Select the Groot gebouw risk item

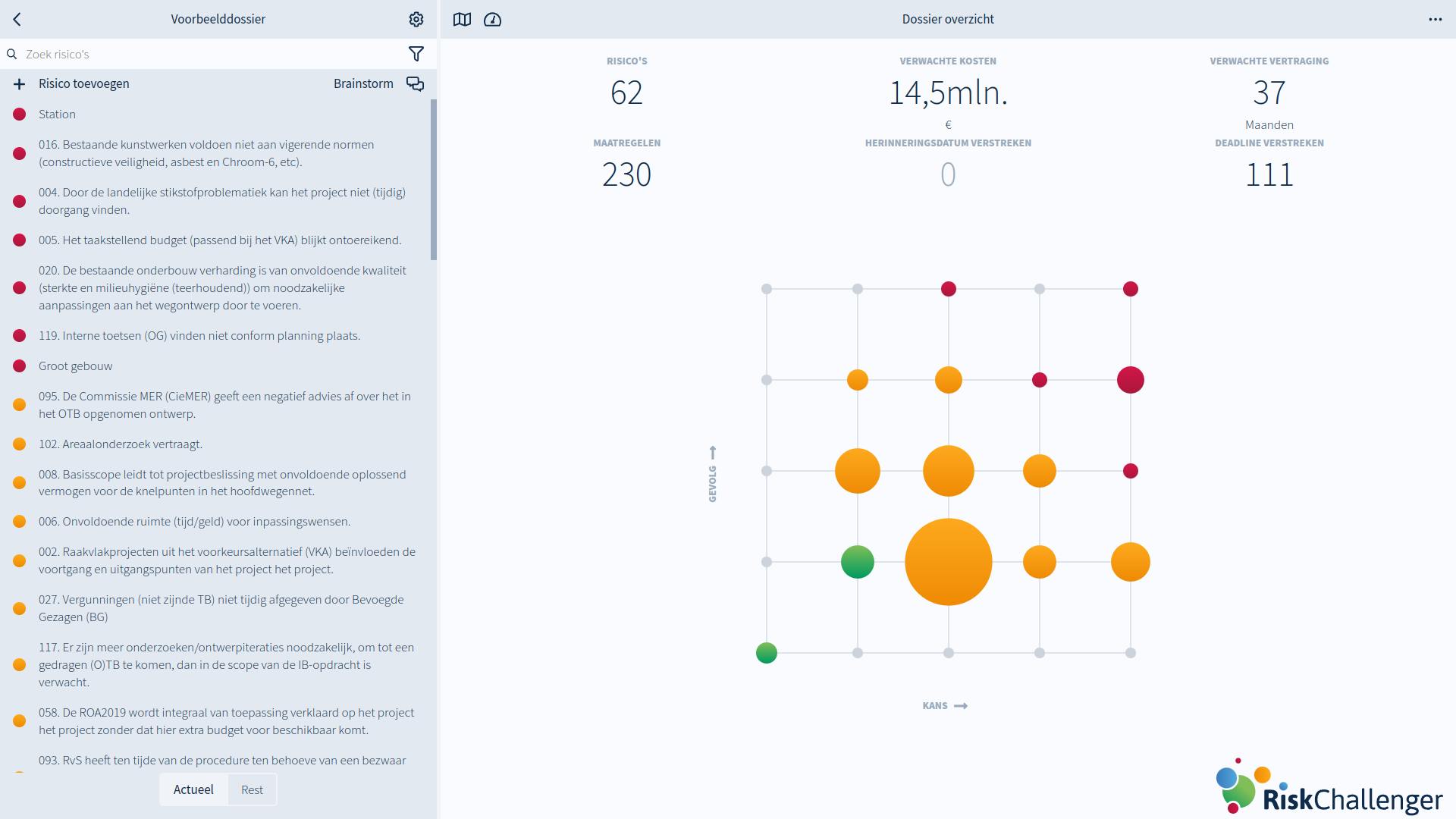pos(75,366)
